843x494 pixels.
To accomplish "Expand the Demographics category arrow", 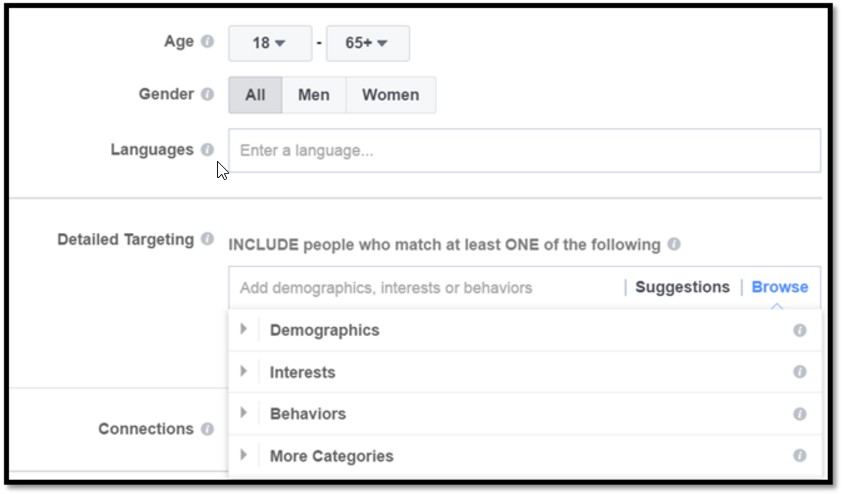I will pyautogui.click(x=243, y=329).
